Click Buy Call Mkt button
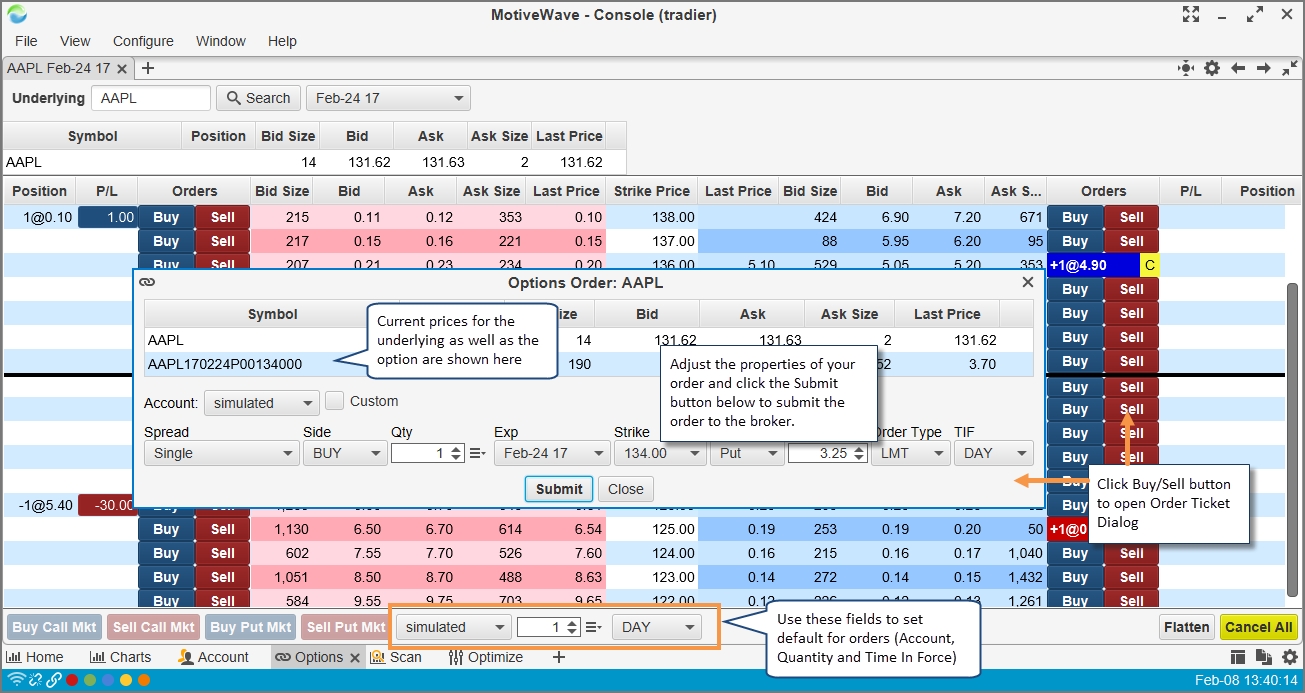Image resolution: width=1305 pixels, height=693 pixels. point(54,627)
